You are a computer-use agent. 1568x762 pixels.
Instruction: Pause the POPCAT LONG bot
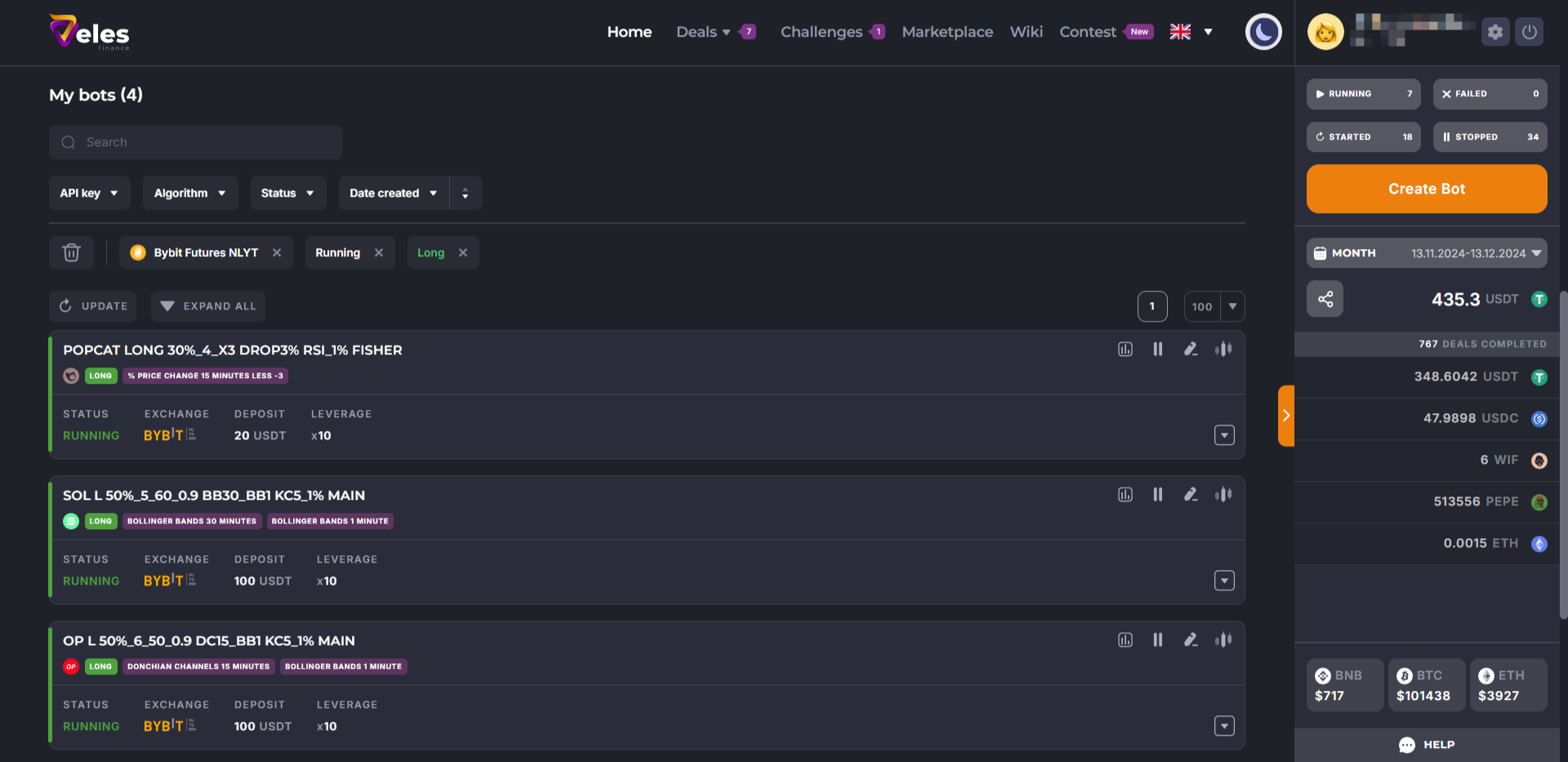point(1157,350)
